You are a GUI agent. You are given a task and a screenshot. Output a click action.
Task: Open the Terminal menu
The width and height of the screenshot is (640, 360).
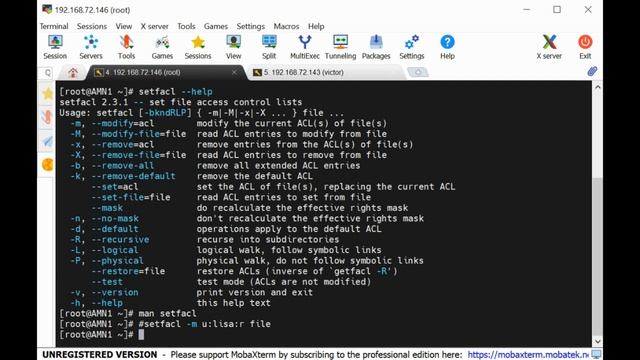(x=54, y=26)
